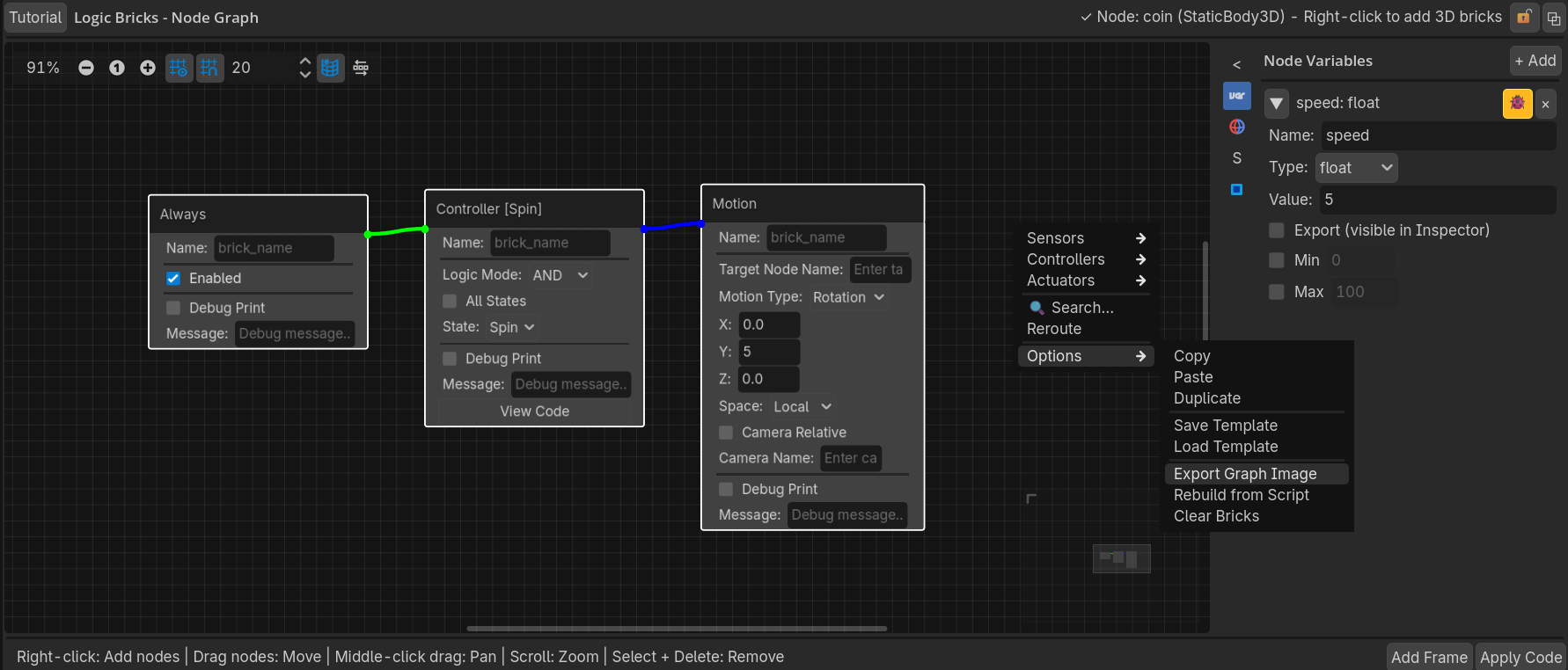The height and width of the screenshot is (670, 1568).
Task: Reset zoom with the 1 icon
Action: click(117, 68)
